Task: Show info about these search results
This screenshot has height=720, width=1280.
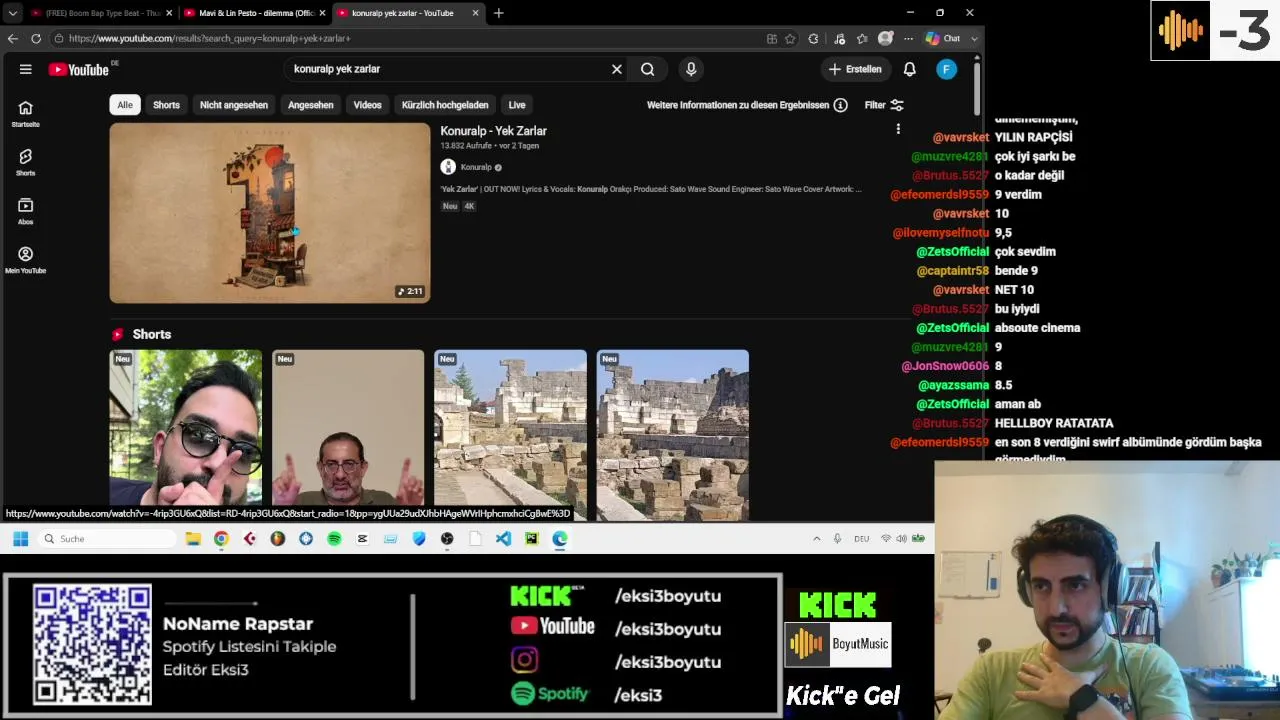Action: (x=840, y=105)
